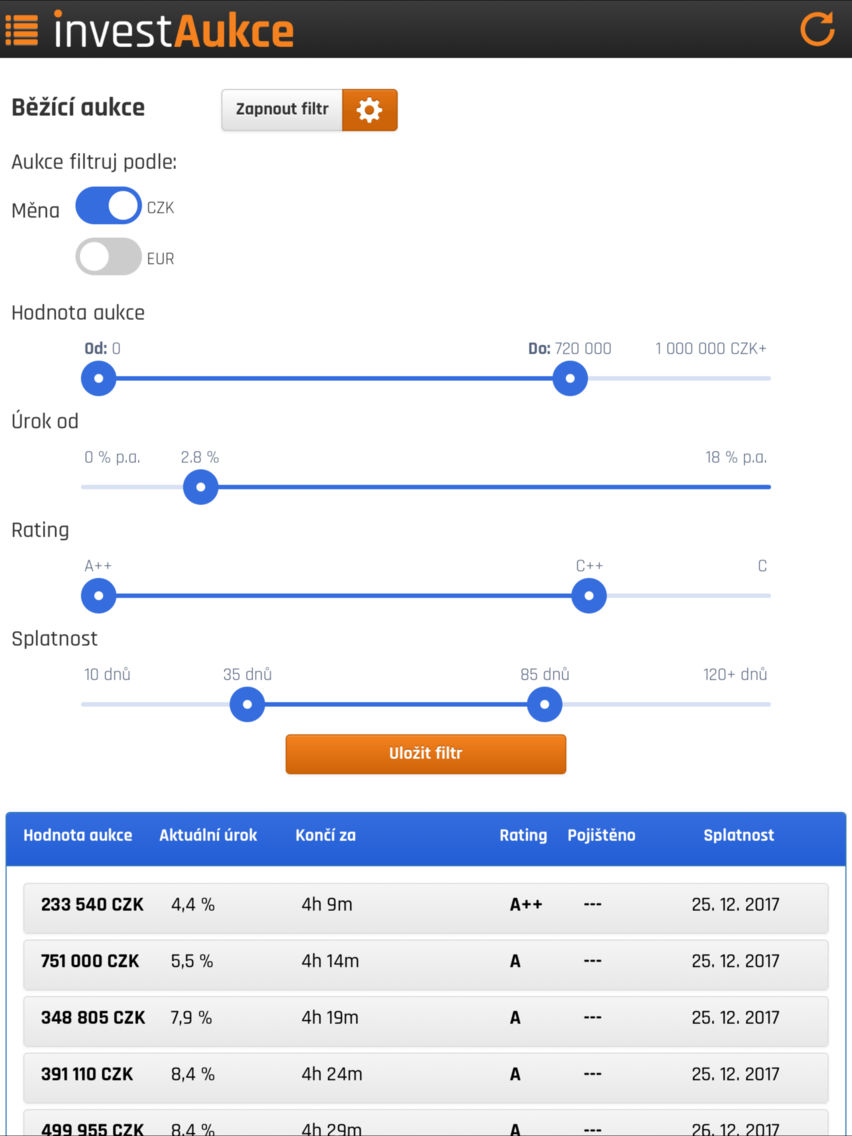The height and width of the screenshot is (1136, 852).
Task: Click the Úrok od 2.8 % slider handle
Action: click(201, 487)
